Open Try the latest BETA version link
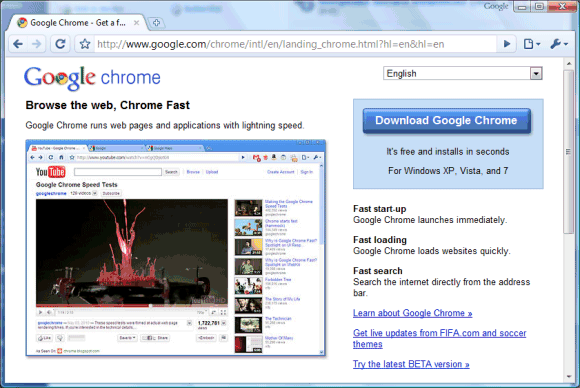Screen dimensions: 580x388 [411, 364]
